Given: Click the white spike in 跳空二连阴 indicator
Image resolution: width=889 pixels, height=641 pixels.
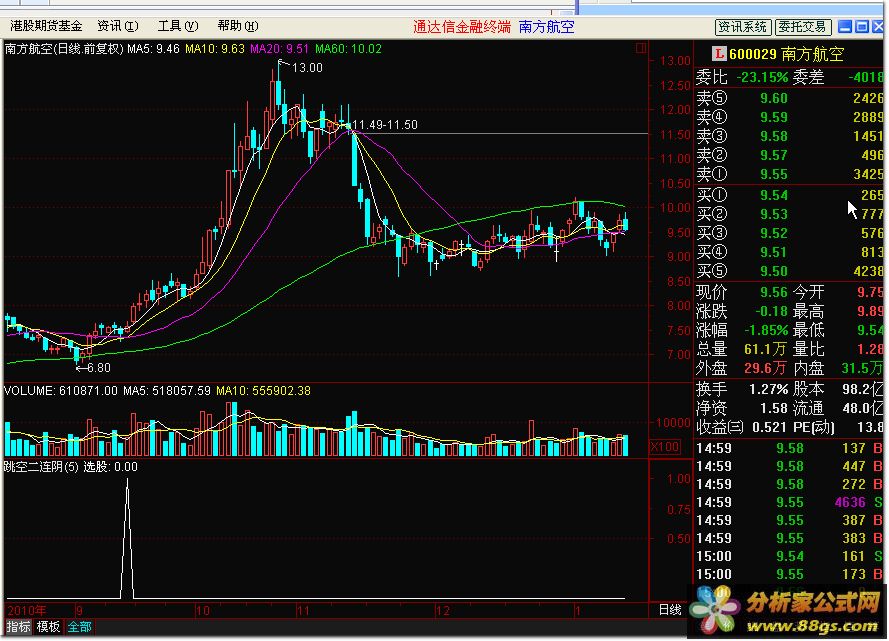Looking at the screenshot, I should [127, 538].
